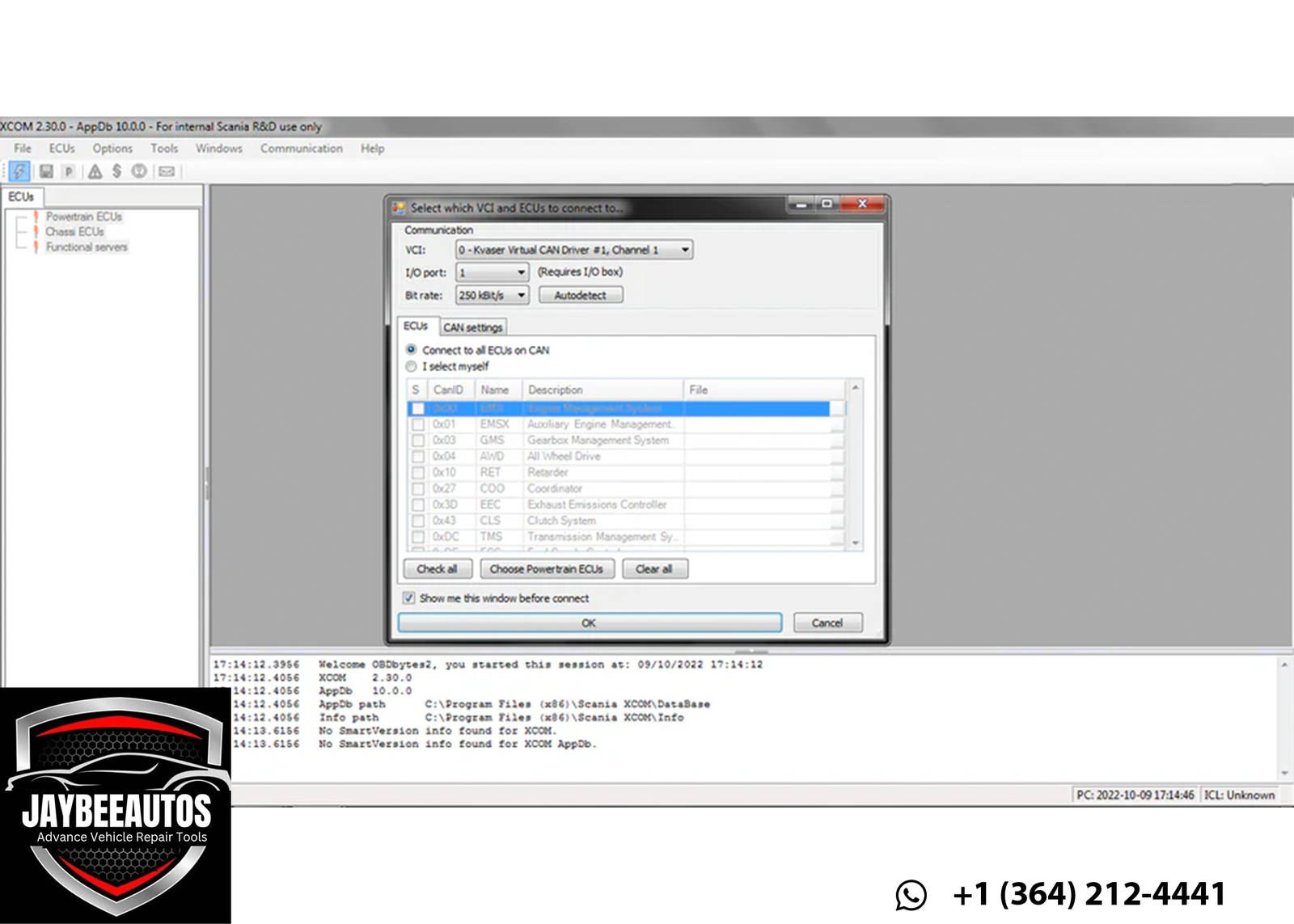Screen dimensions: 1294x924
Task: Select 'Connect to all ECUs on CAN'
Action: [x=412, y=350]
